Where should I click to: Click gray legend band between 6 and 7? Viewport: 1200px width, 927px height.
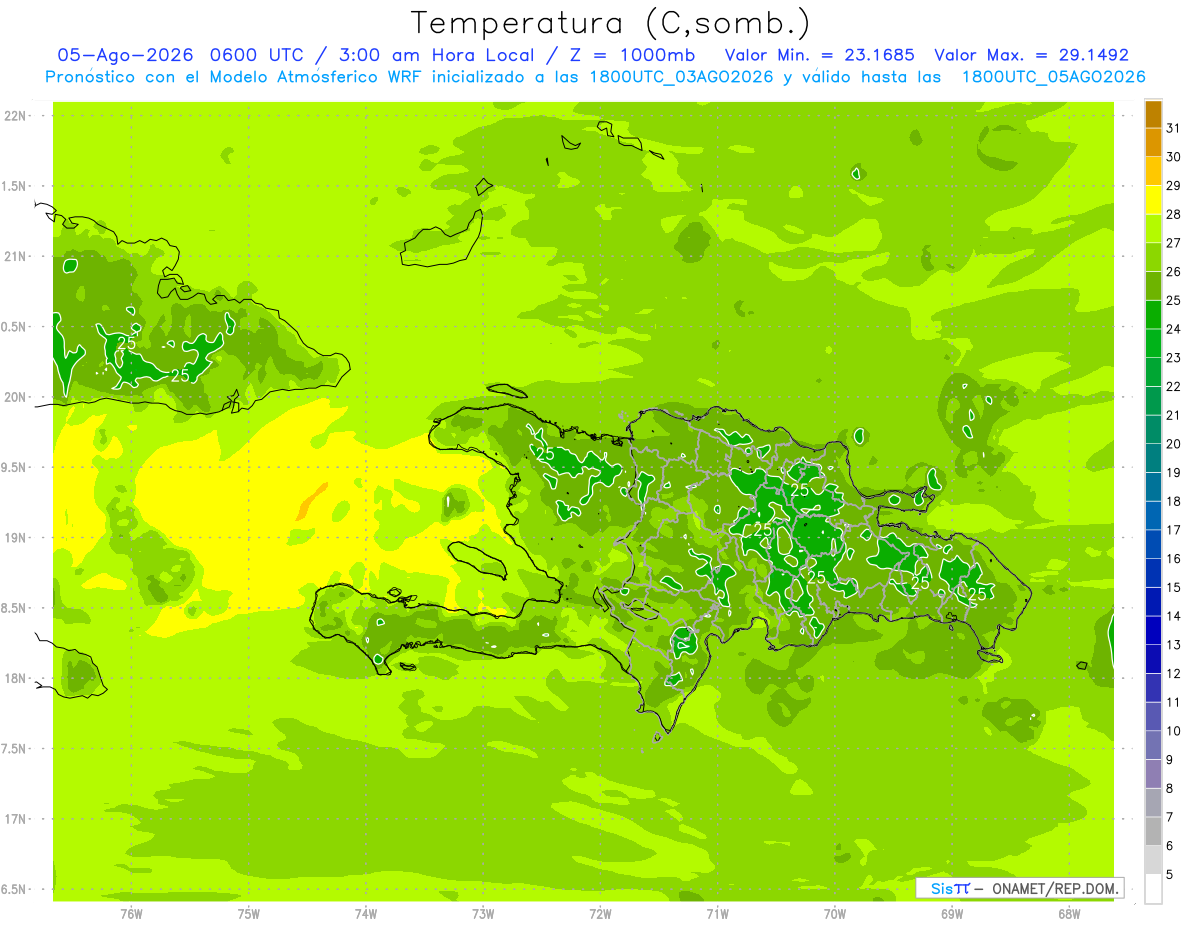point(1153,831)
